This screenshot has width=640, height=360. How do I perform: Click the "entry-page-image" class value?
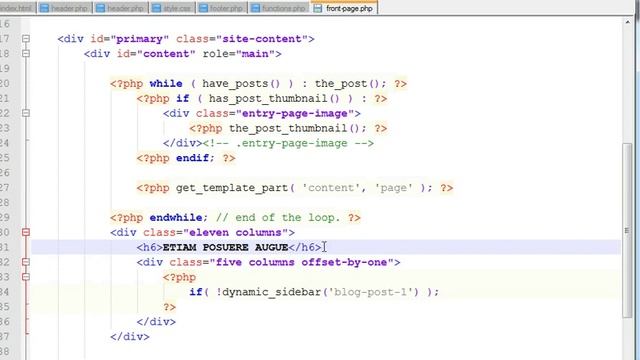coord(298,113)
